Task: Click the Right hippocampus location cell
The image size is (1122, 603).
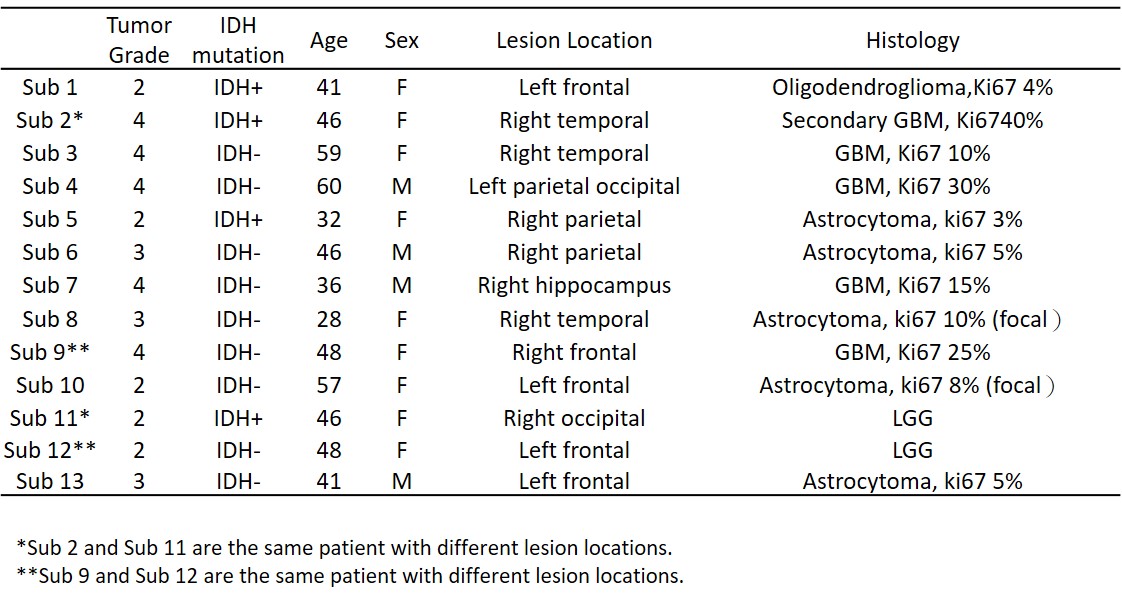Action: point(574,286)
